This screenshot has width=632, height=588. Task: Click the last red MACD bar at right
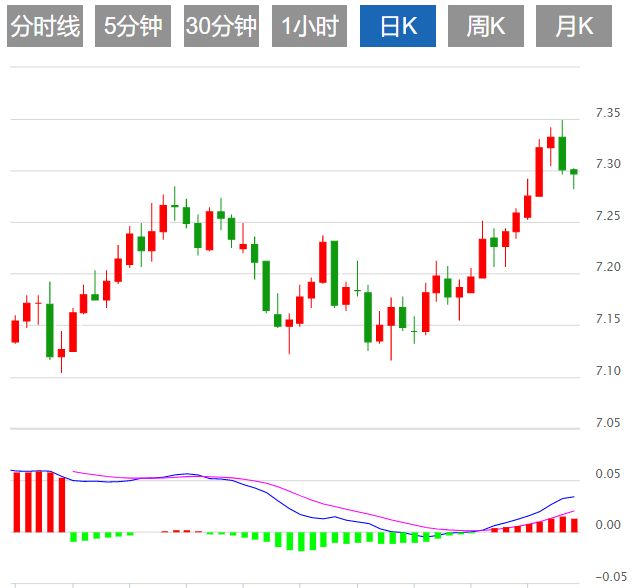pyautogui.click(x=574, y=525)
